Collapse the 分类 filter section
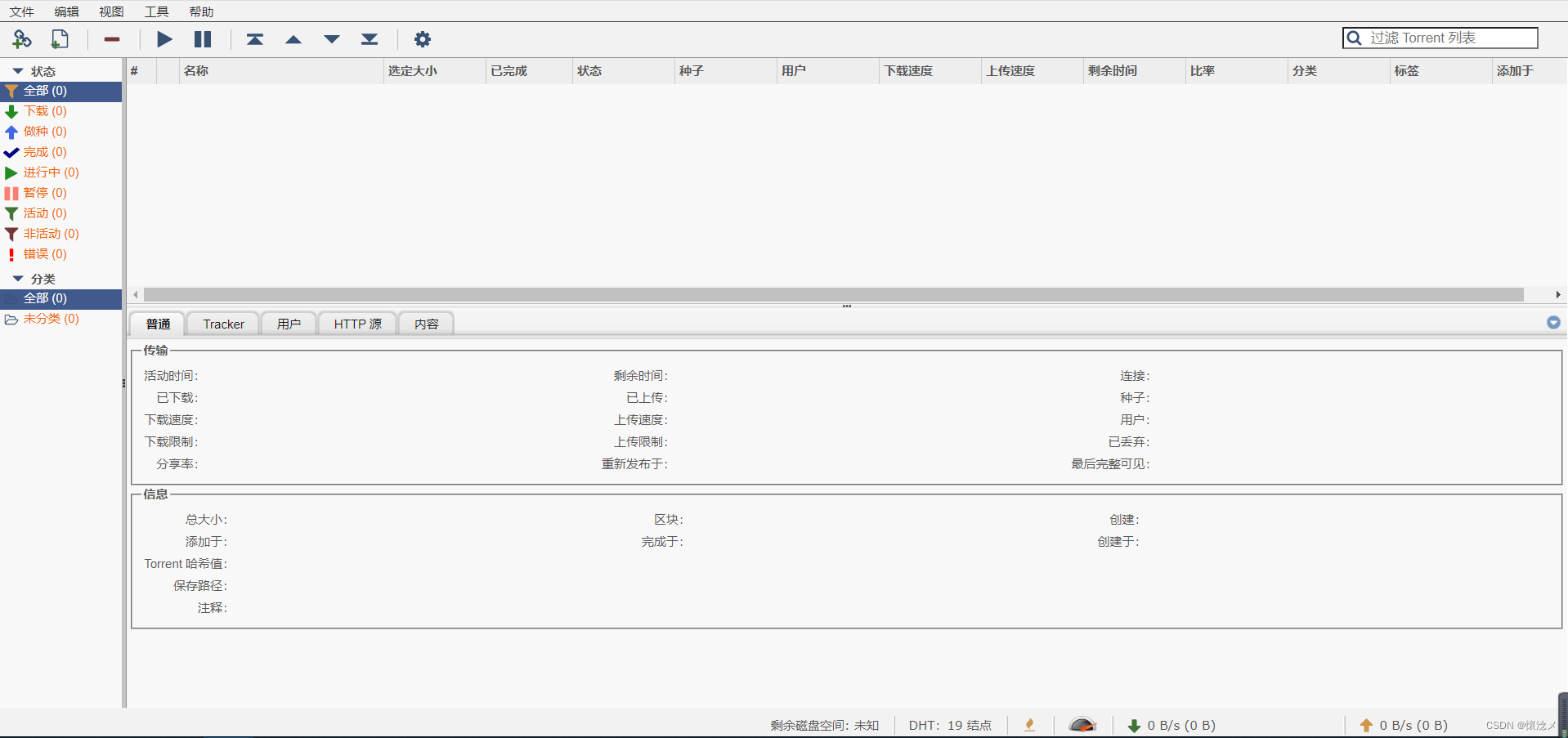This screenshot has height=738, width=1568. pyautogui.click(x=18, y=279)
